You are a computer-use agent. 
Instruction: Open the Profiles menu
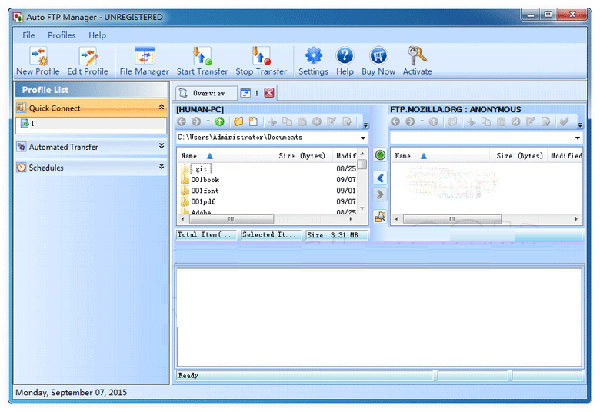61,35
